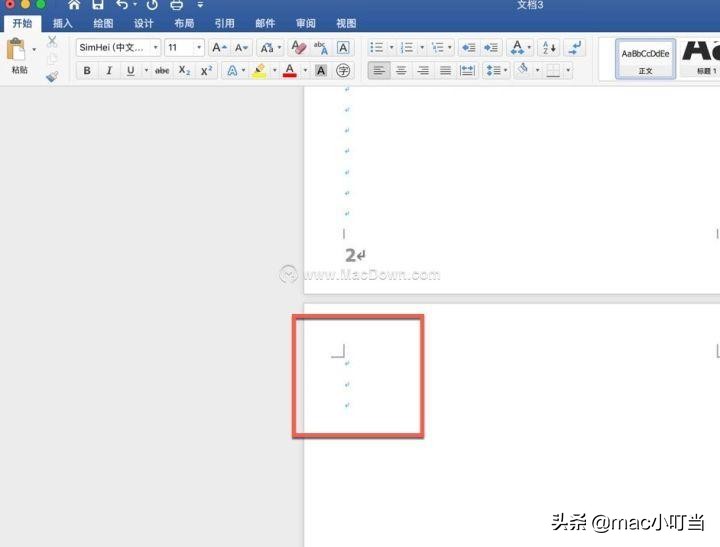Toggle character shading A button
Screen dimensions: 720x547
321,71
